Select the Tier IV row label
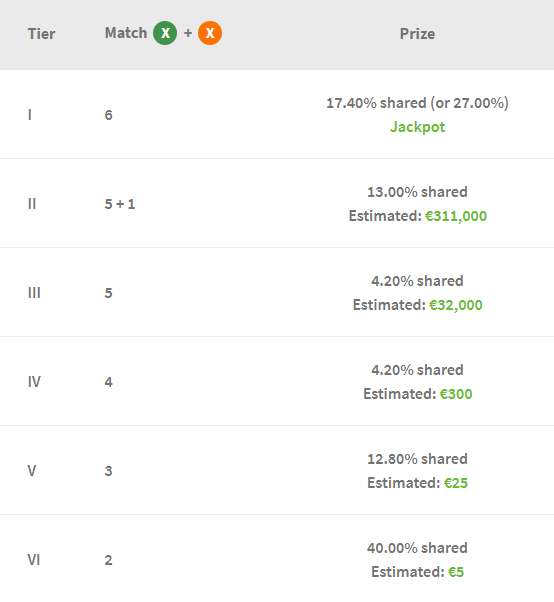This screenshot has width=554, height=602. [34, 382]
